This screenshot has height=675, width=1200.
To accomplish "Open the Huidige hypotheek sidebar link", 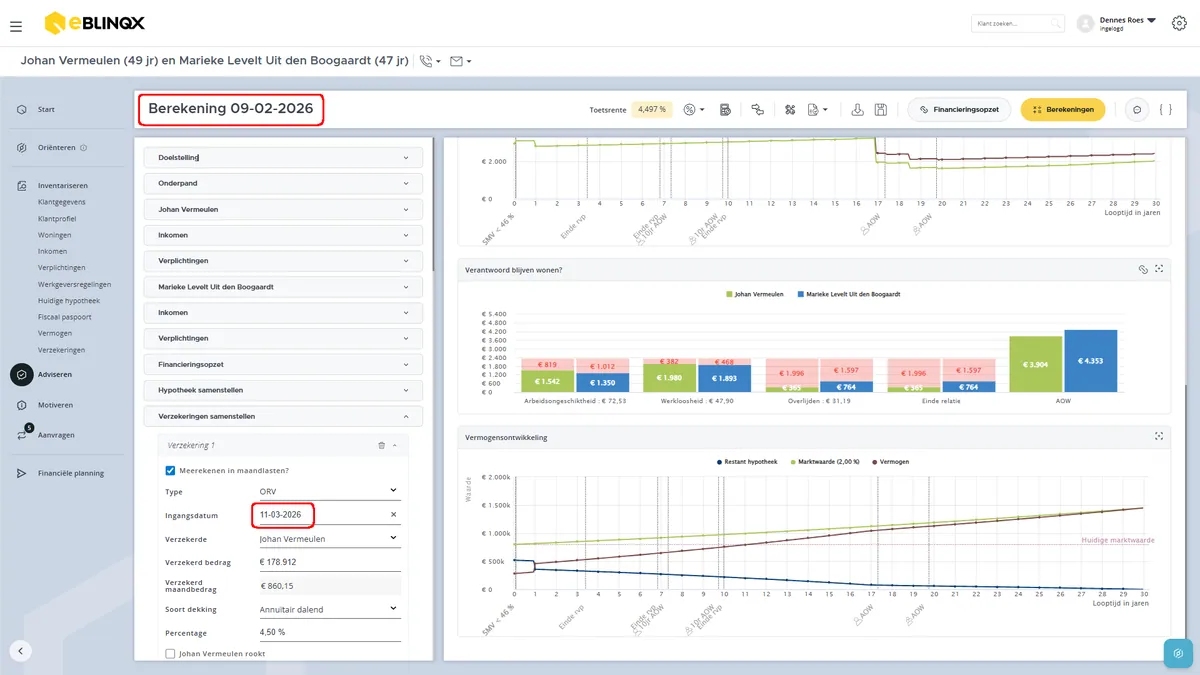I will click(69, 301).
